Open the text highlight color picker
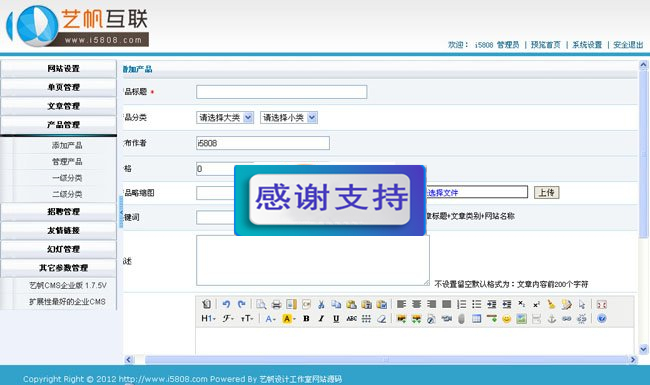 289,319
